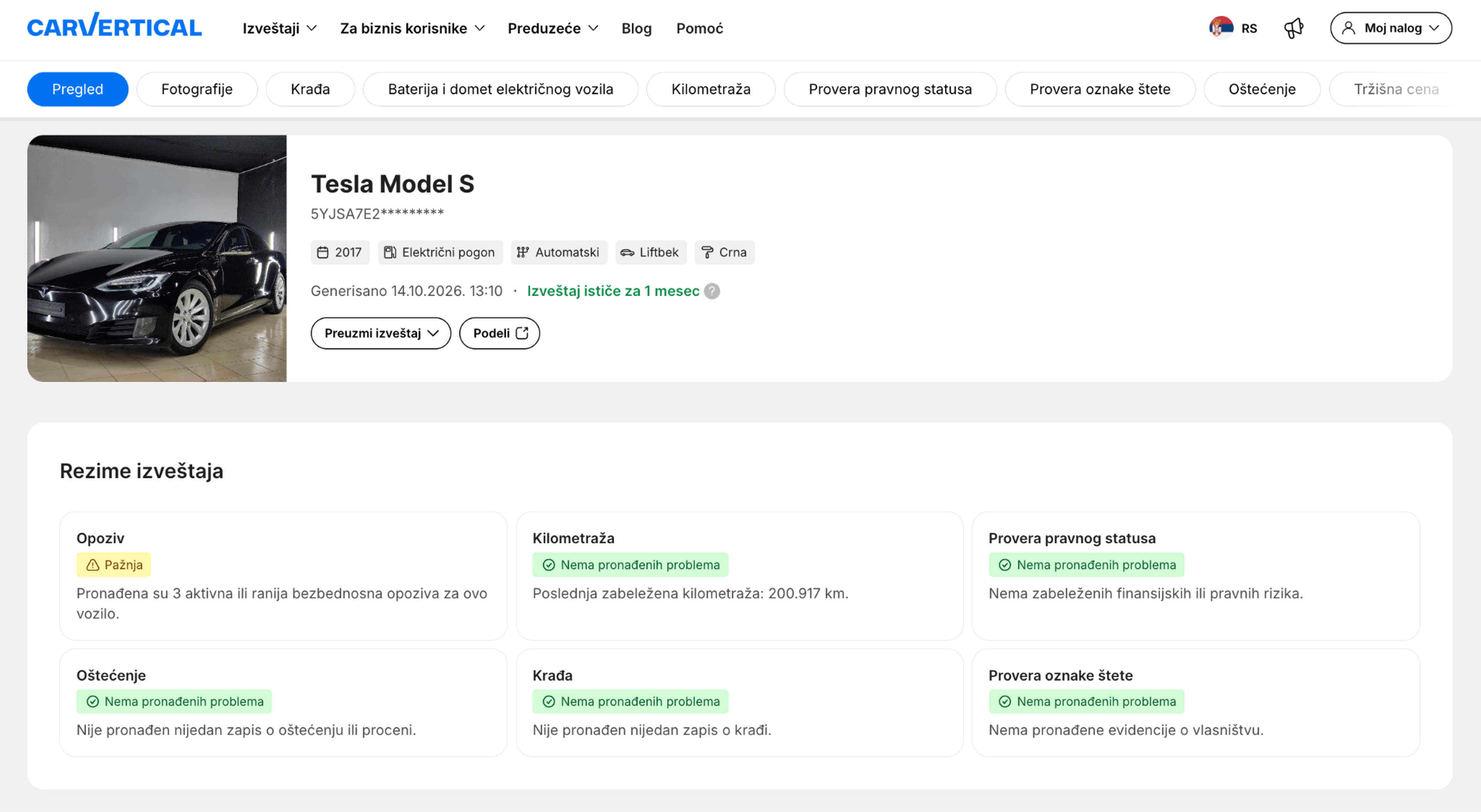Click the Provera oznake štete summary card

tap(1196, 703)
